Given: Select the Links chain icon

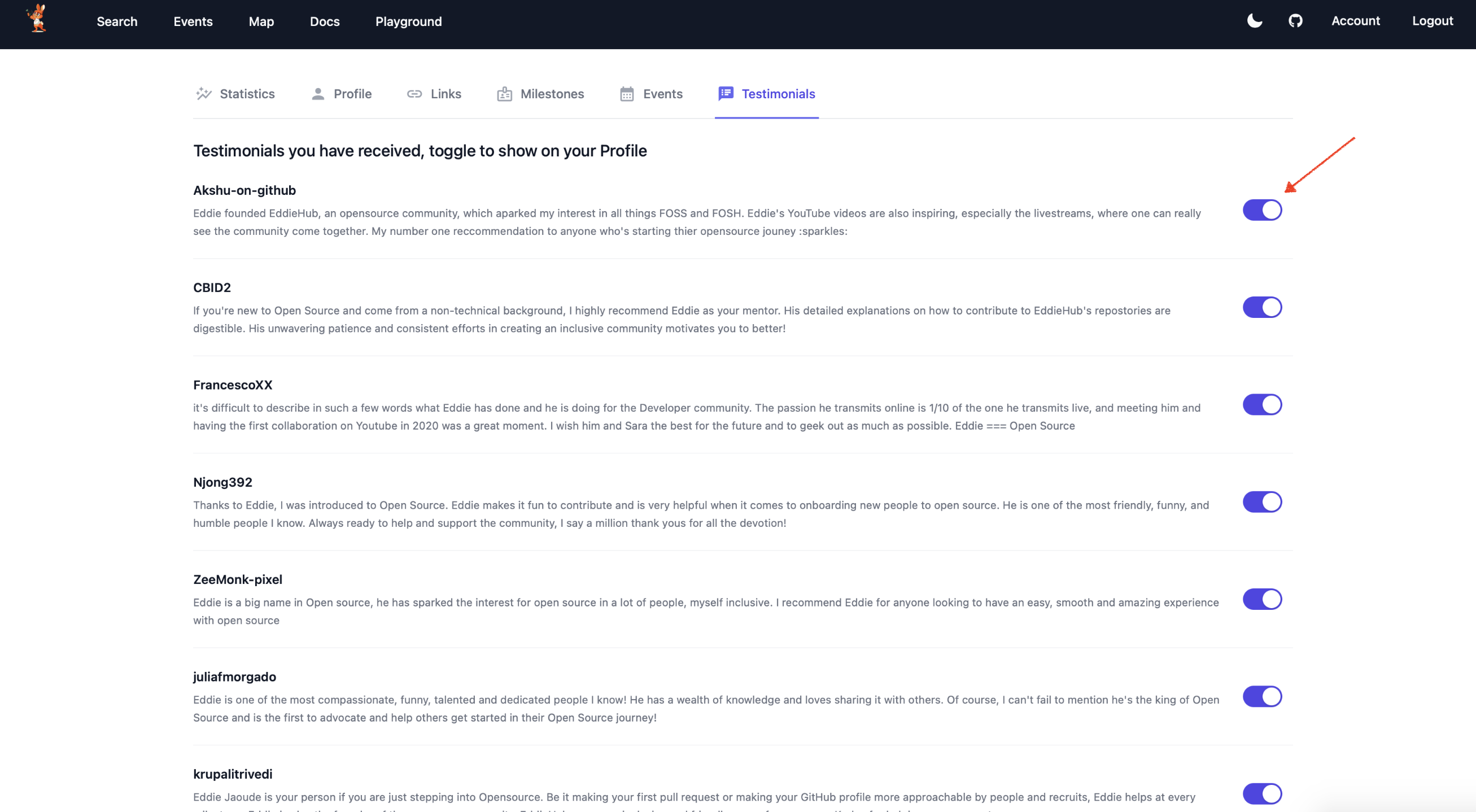Looking at the screenshot, I should tap(414, 93).
